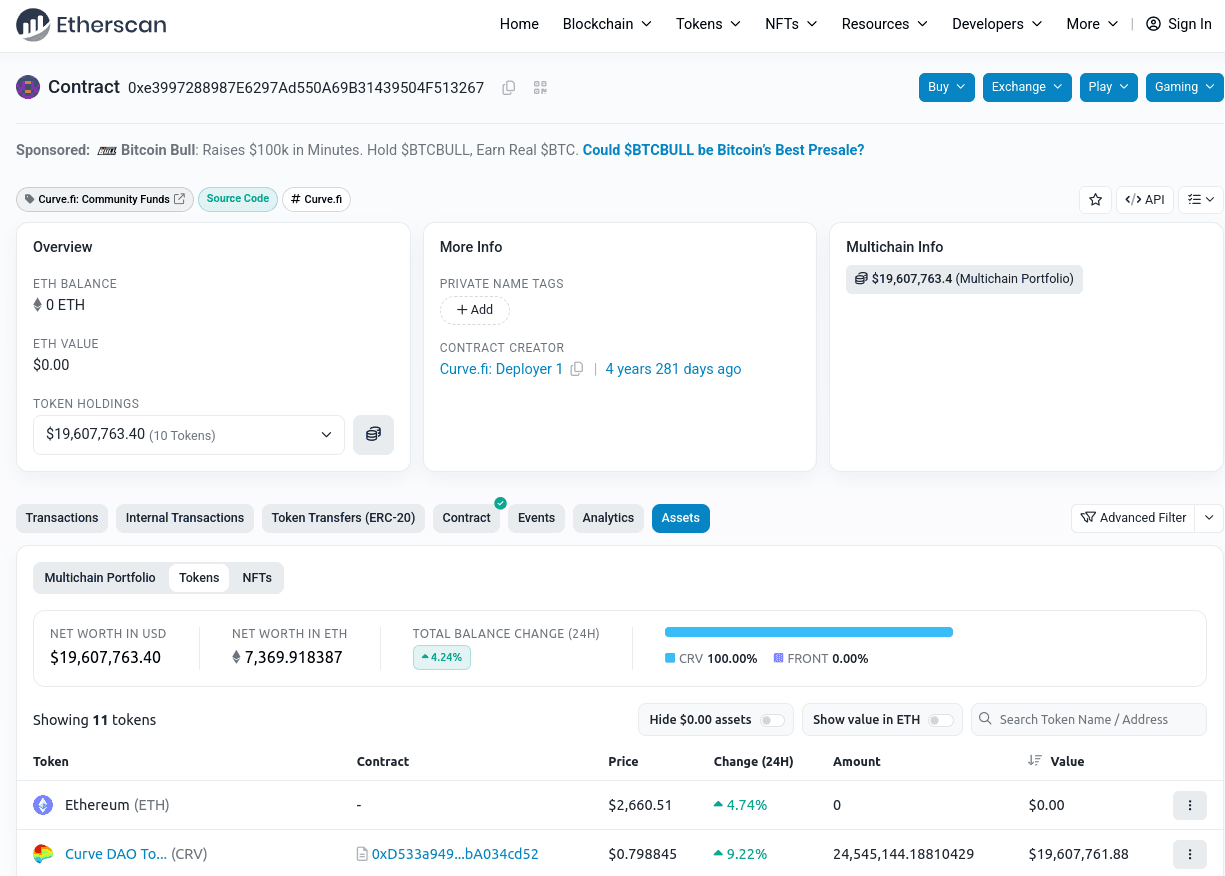
Task: Open the Curve.fi Community Funds external link
Action: coord(180,199)
